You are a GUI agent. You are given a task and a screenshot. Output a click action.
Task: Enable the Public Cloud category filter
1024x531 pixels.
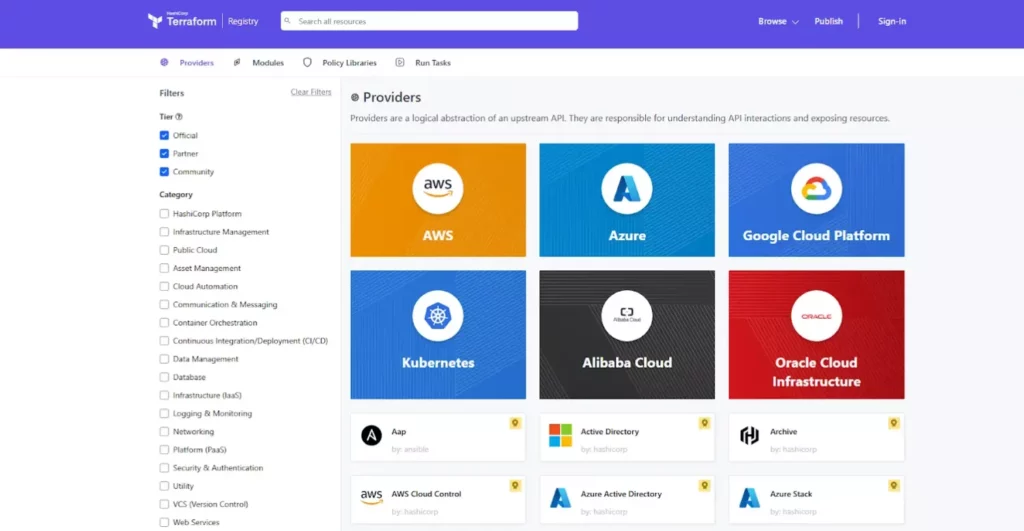point(164,250)
